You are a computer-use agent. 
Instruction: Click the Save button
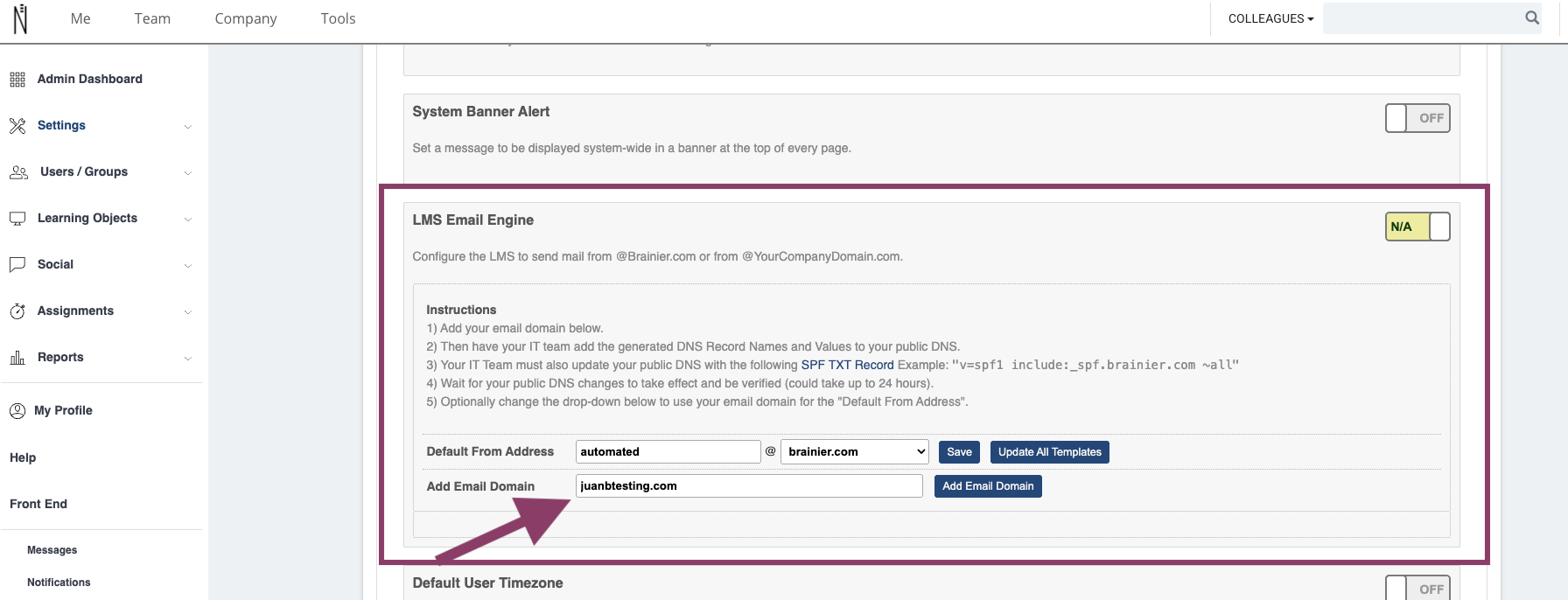[959, 452]
